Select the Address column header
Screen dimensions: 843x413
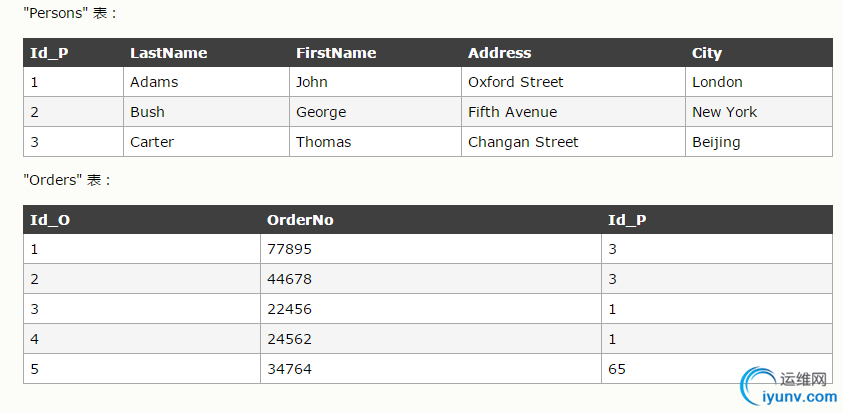coord(499,53)
